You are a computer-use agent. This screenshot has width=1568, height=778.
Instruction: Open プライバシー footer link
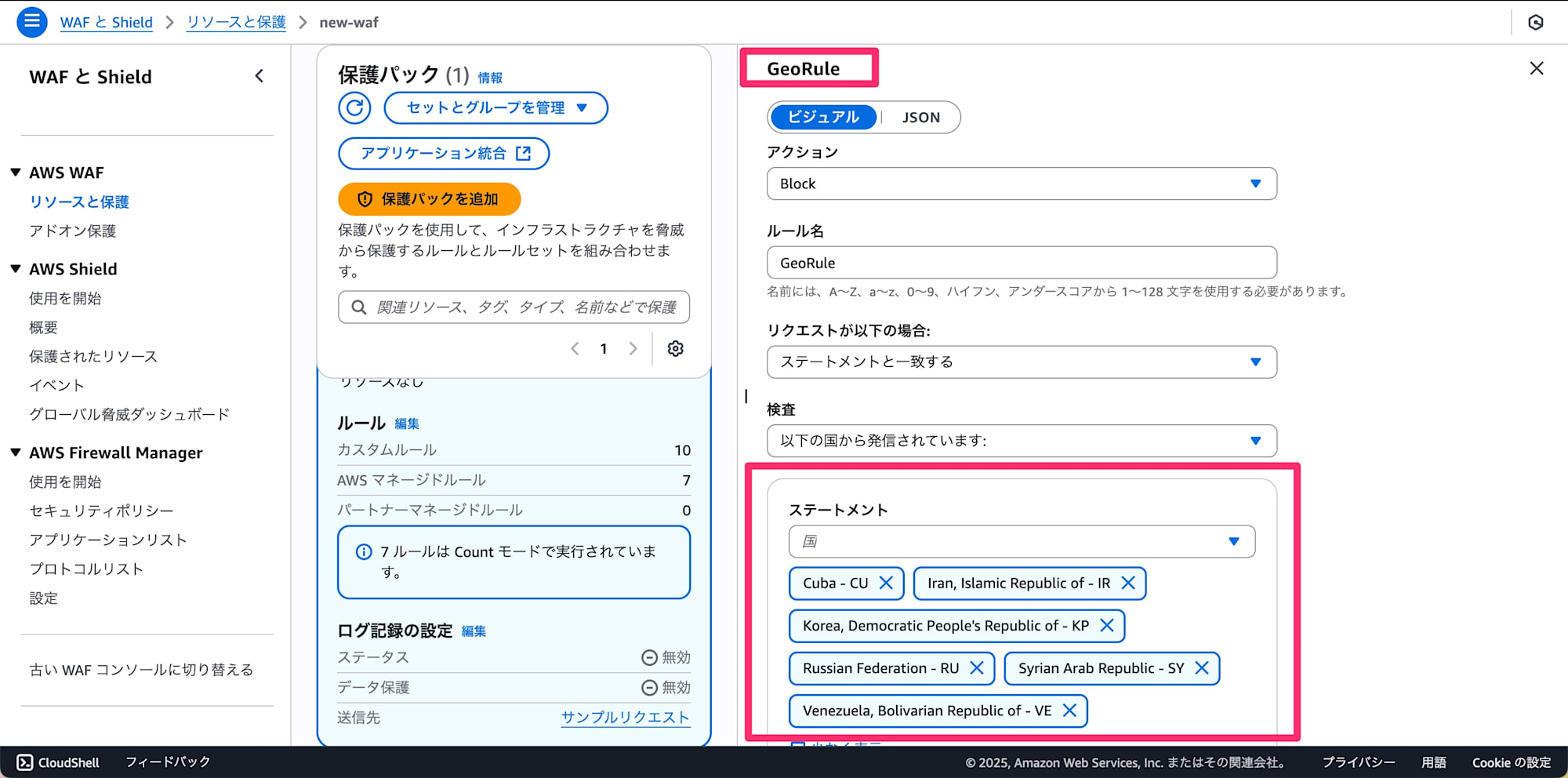[x=1359, y=762]
